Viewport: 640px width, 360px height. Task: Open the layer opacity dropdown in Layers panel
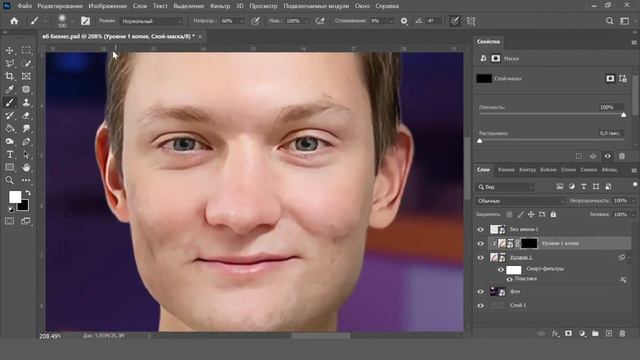point(633,201)
